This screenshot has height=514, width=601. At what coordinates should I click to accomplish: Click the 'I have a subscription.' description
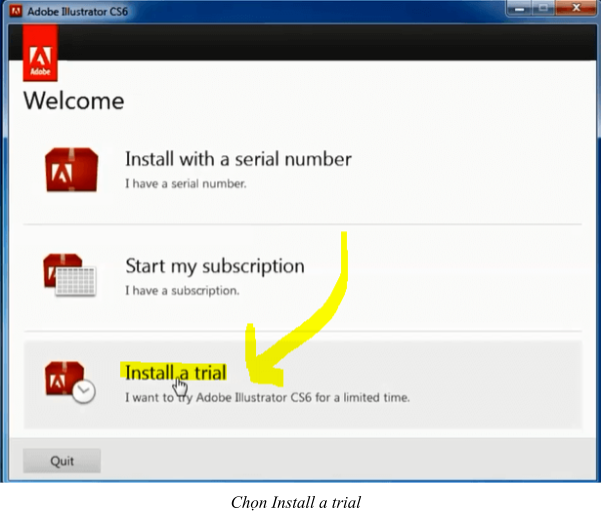tap(182, 291)
